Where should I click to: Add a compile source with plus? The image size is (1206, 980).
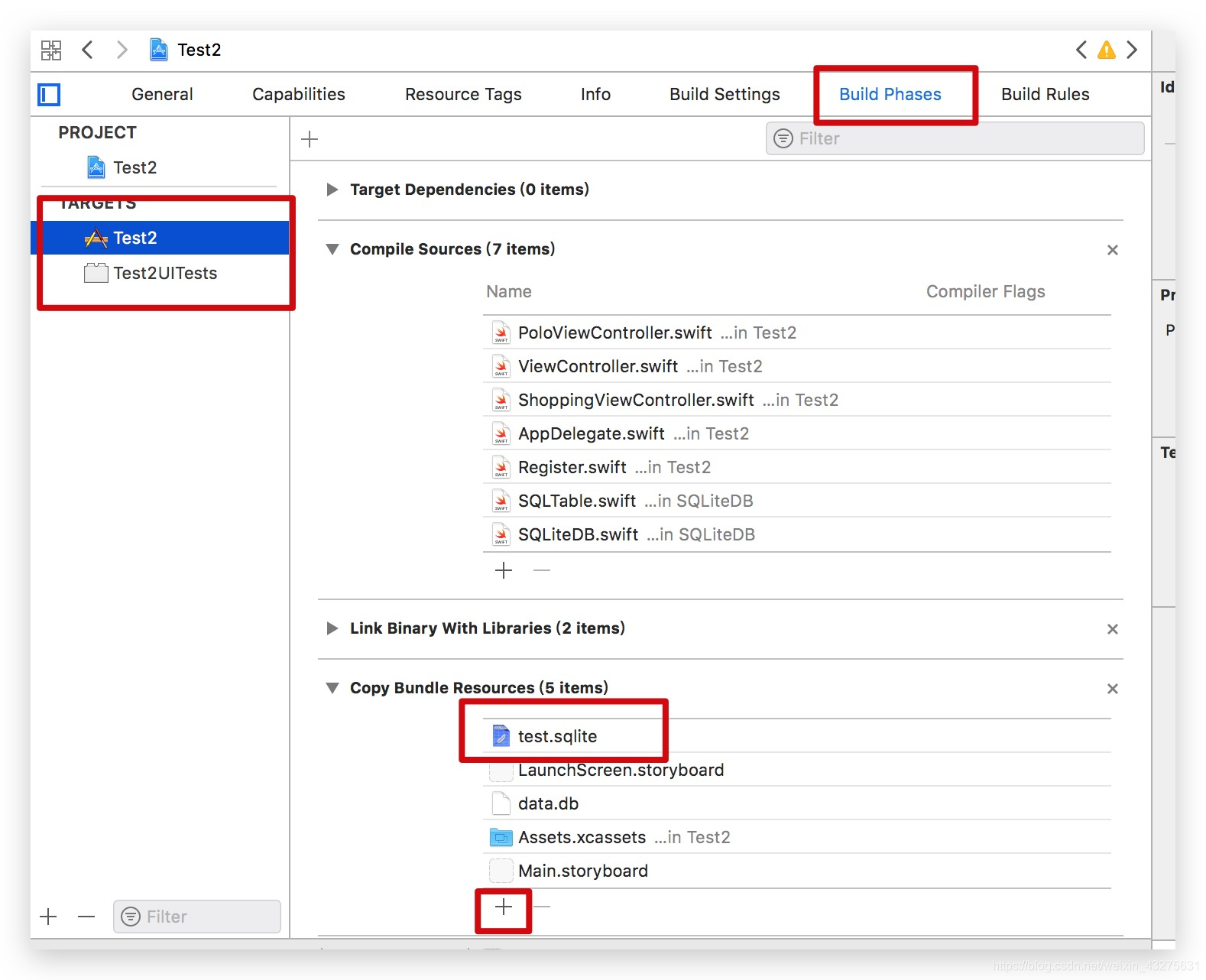pyautogui.click(x=504, y=570)
